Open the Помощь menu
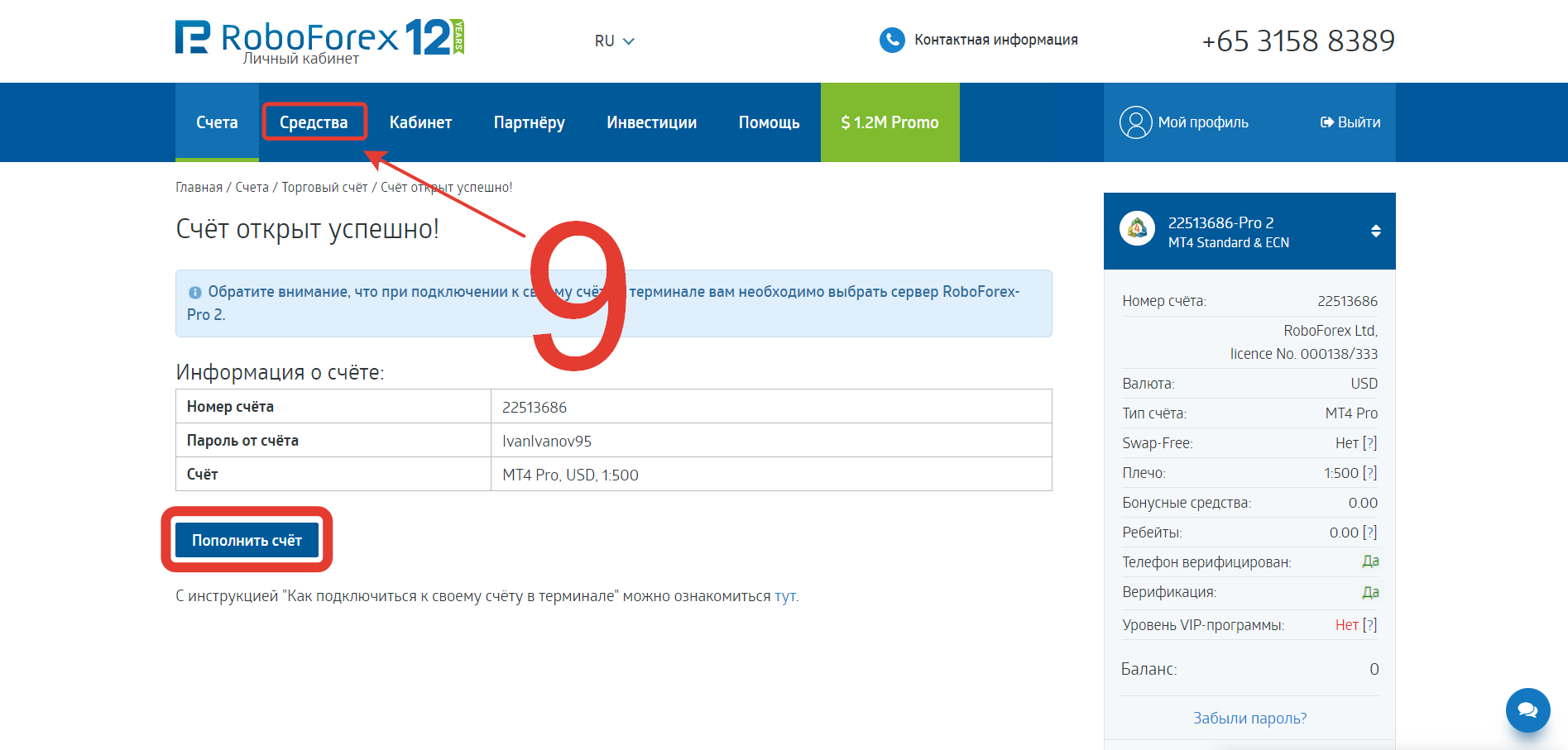Screen dimensions: 1568x750 (770, 122)
